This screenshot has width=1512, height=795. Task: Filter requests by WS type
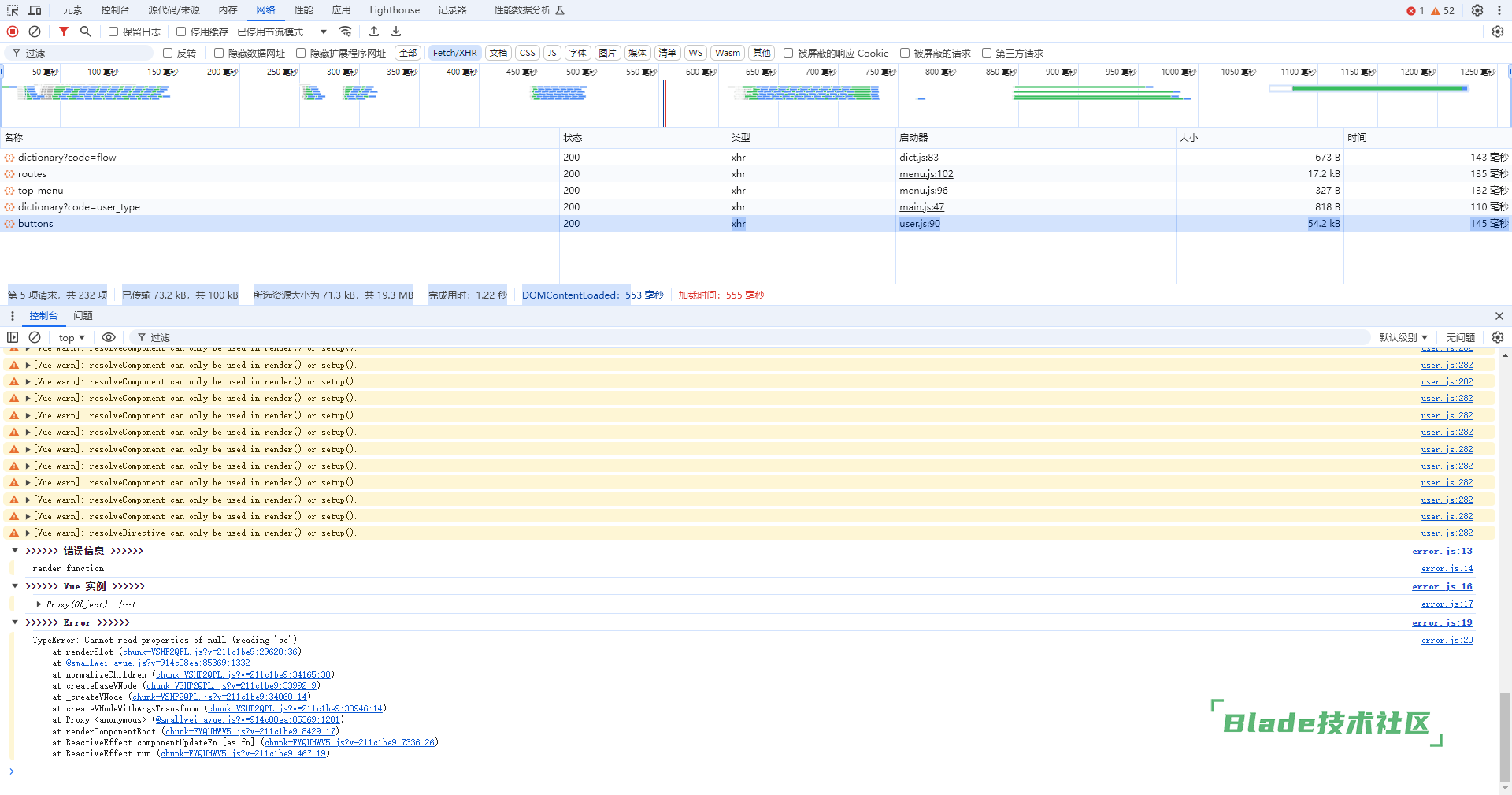pos(695,53)
